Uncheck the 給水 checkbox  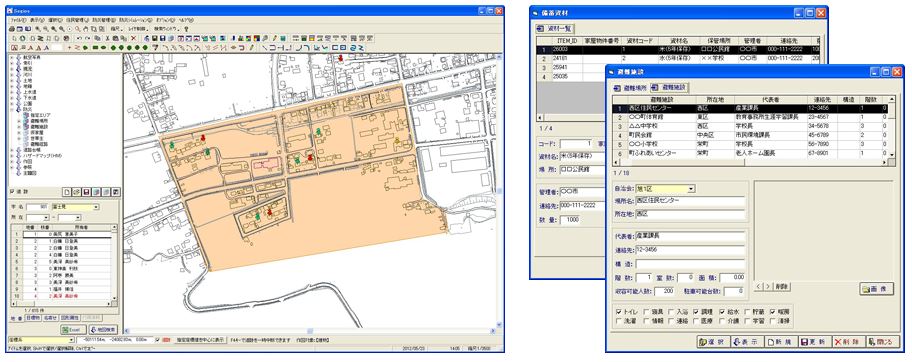coord(722,311)
